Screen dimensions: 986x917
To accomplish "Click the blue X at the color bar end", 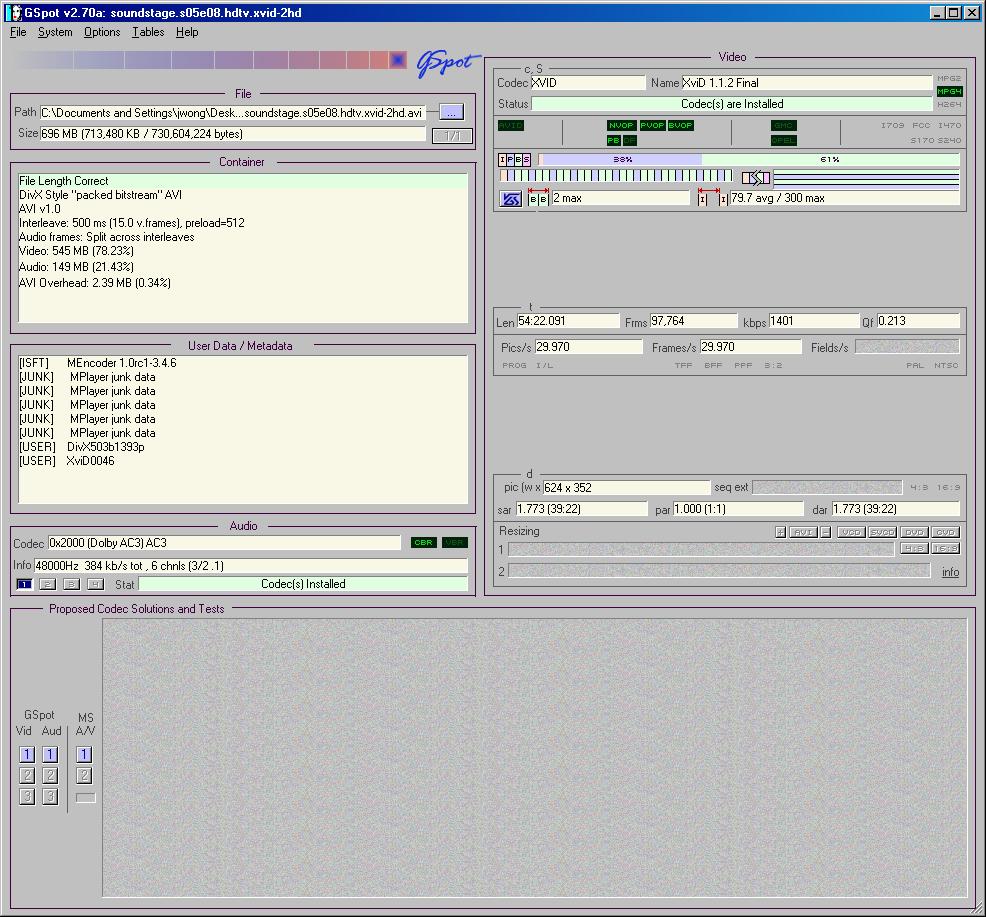I will click(x=398, y=60).
